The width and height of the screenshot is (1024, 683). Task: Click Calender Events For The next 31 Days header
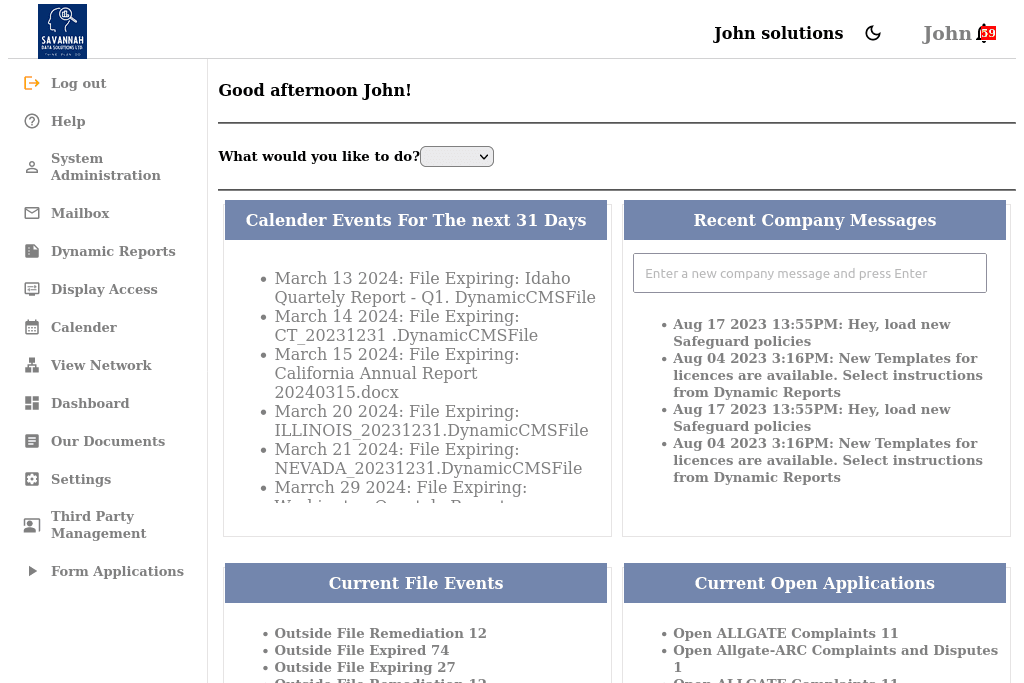point(416,220)
